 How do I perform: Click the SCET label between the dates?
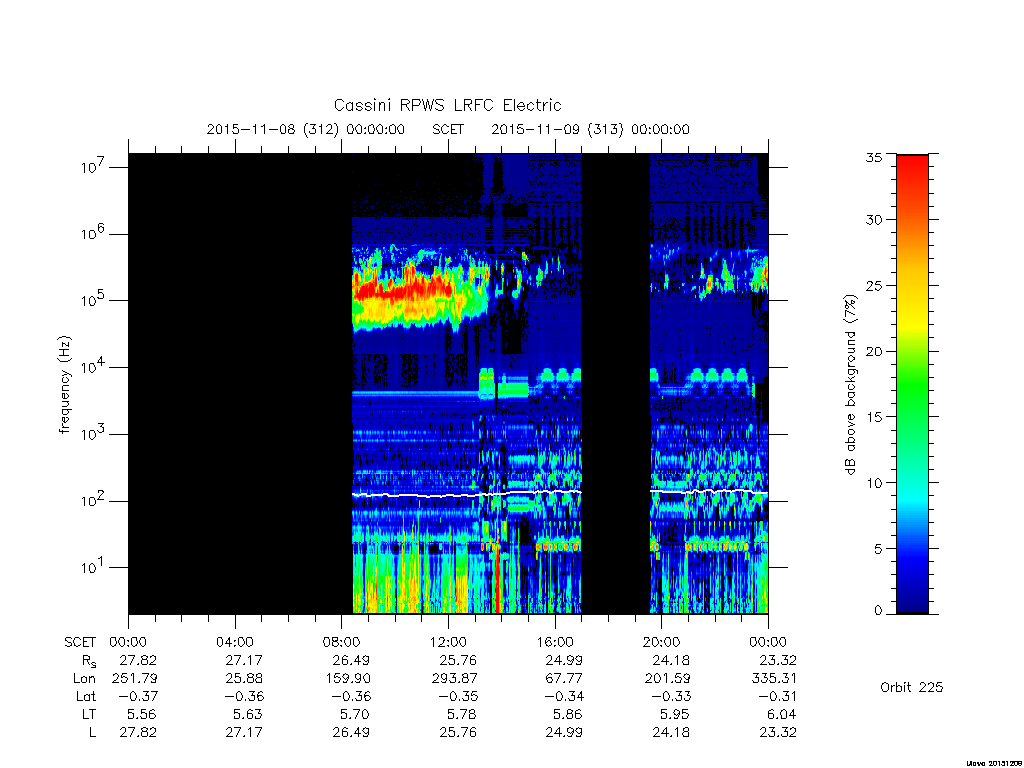(448, 129)
